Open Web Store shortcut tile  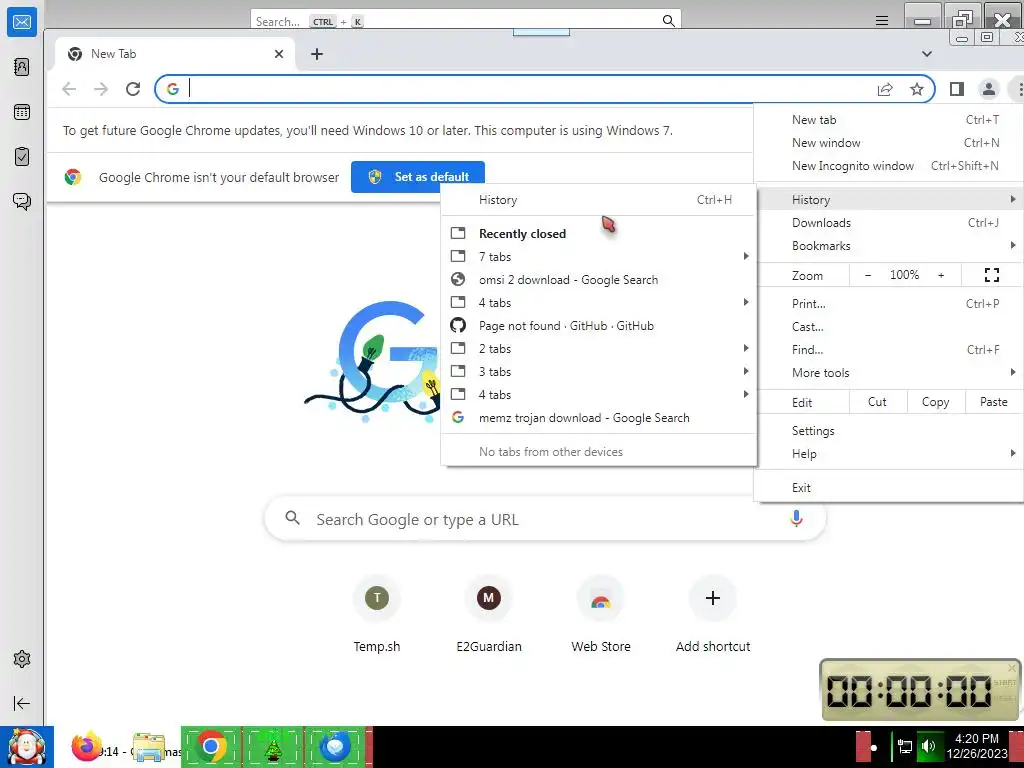pos(601,616)
